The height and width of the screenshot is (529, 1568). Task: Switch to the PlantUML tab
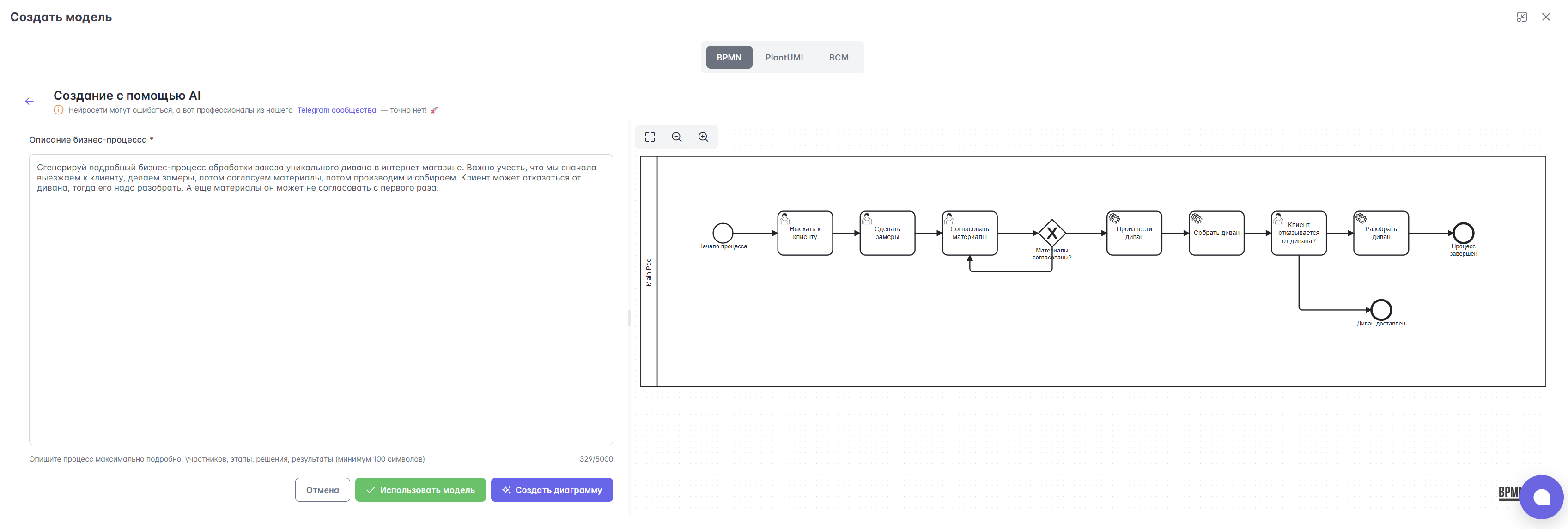coord(784,57)
